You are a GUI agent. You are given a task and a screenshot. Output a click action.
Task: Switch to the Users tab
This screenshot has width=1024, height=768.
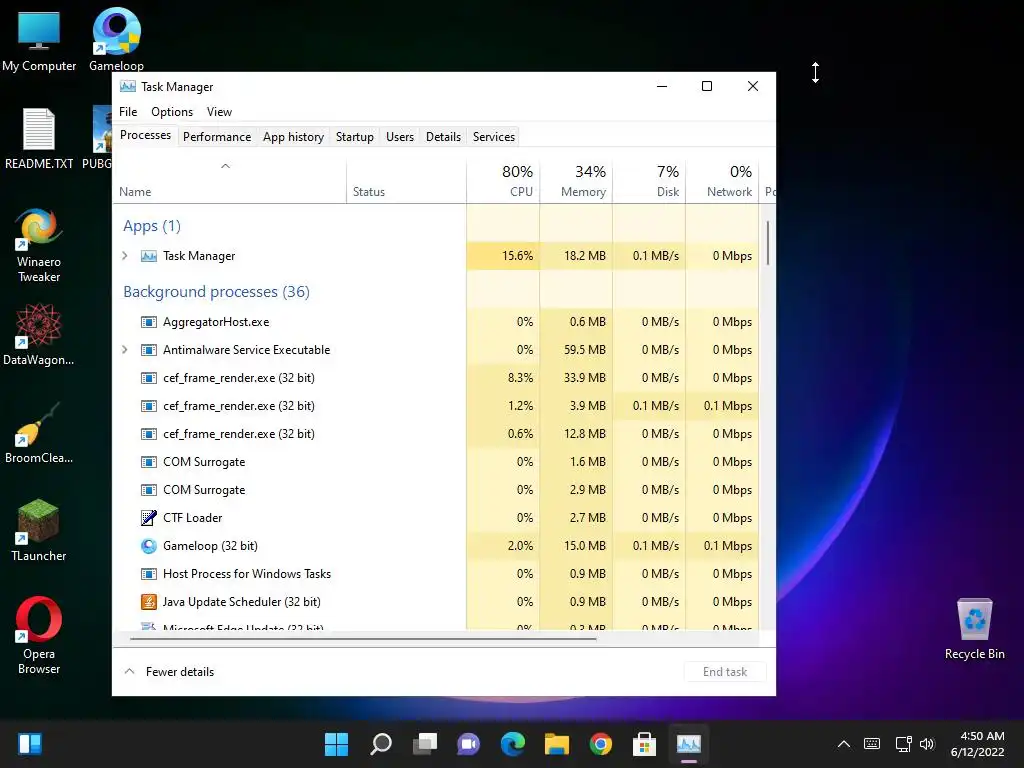400,136
